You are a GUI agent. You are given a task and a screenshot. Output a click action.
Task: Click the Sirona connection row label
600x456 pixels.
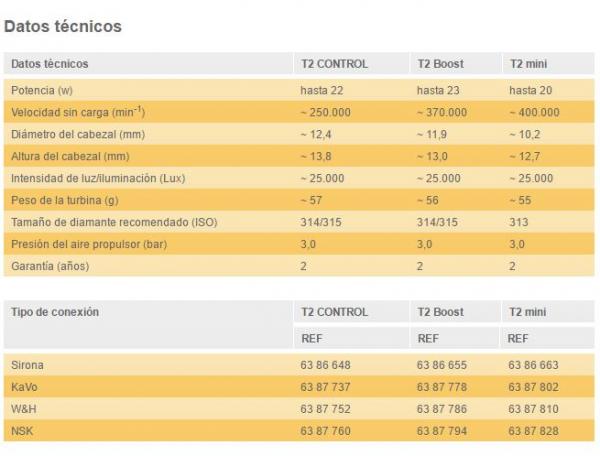tap(28, 365)
